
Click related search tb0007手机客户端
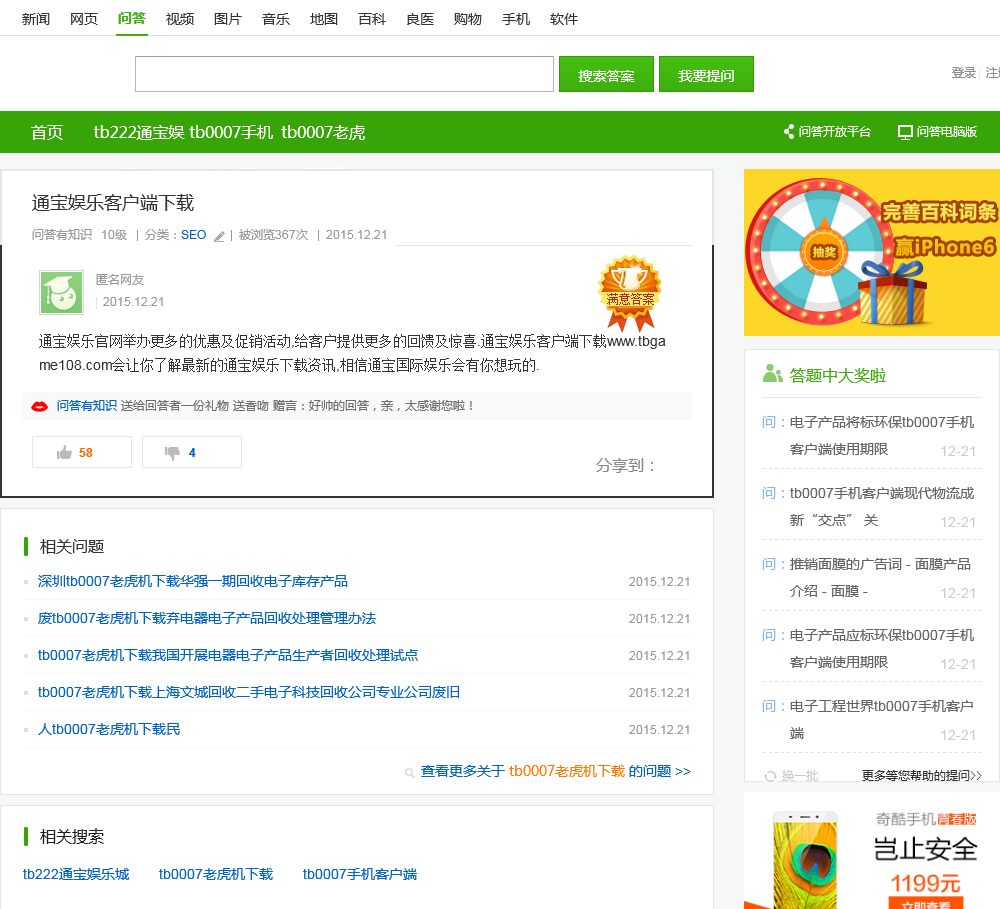(360, 874)
